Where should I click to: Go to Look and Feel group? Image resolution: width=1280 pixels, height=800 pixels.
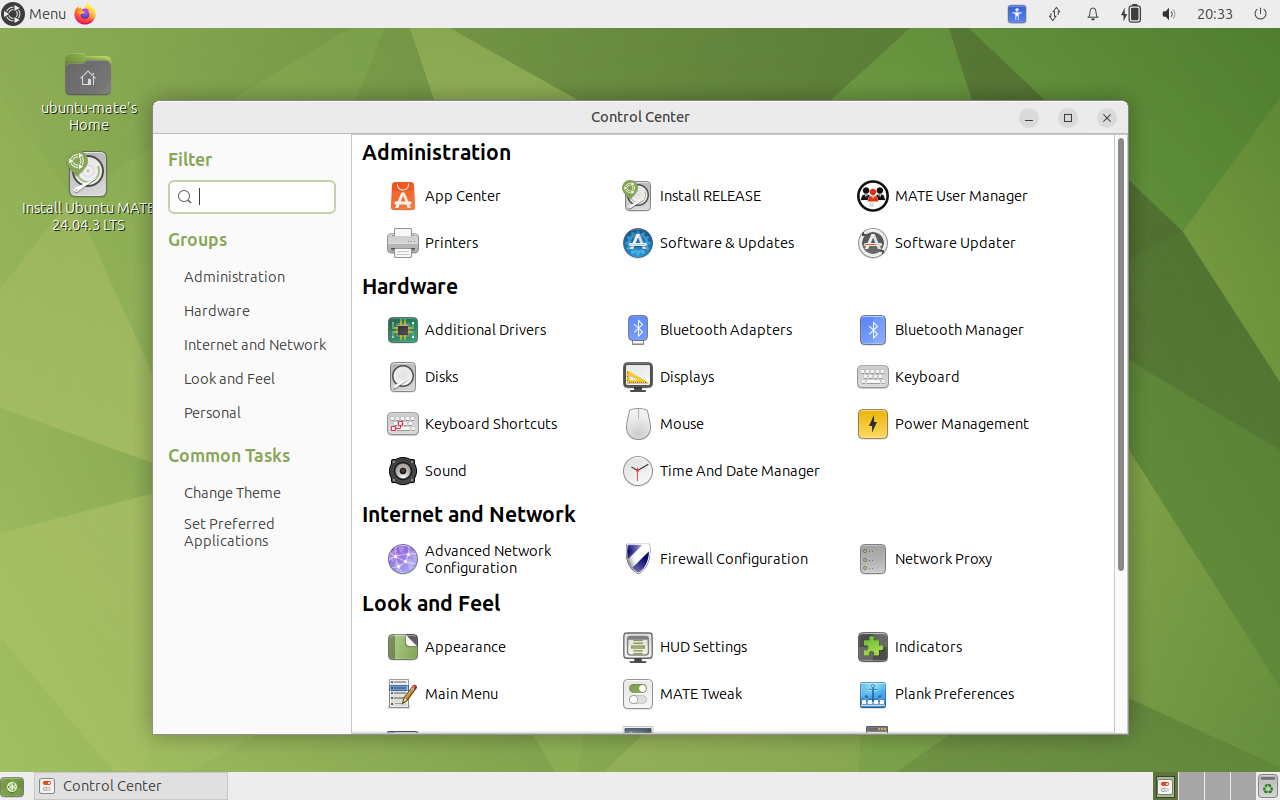pyautogui.click(x=229, y=379)
